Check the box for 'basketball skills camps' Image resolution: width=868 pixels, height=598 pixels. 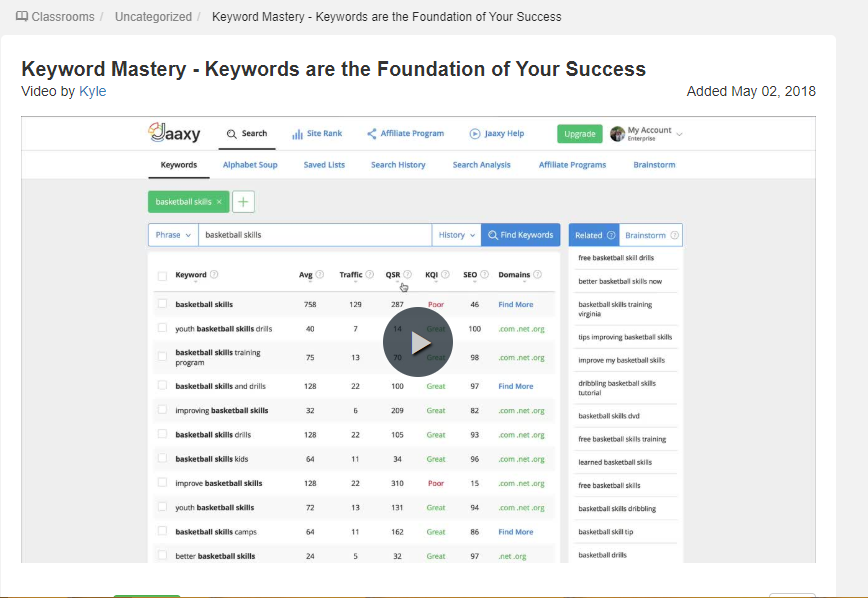point(162,531)
